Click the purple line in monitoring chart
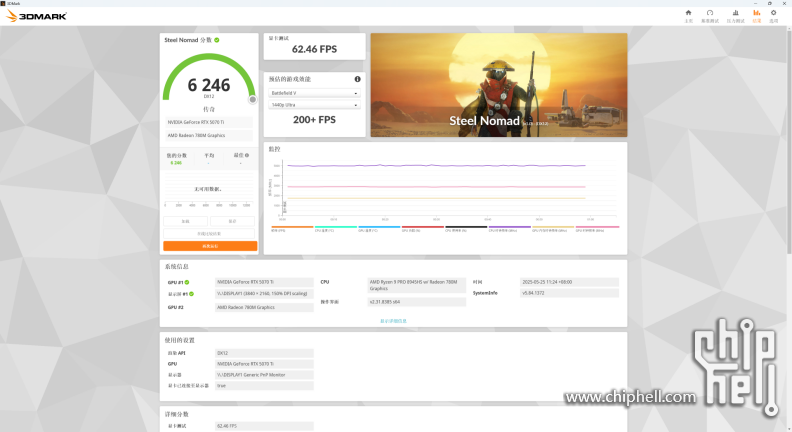 coord(436,165)
